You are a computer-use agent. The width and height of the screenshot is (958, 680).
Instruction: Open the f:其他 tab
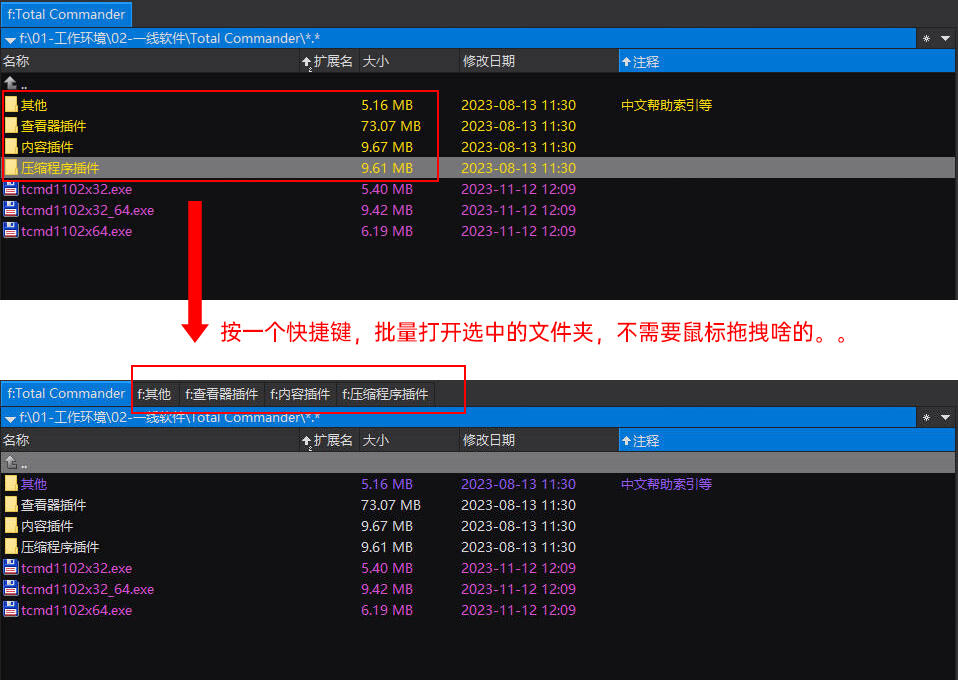point(154,394)
